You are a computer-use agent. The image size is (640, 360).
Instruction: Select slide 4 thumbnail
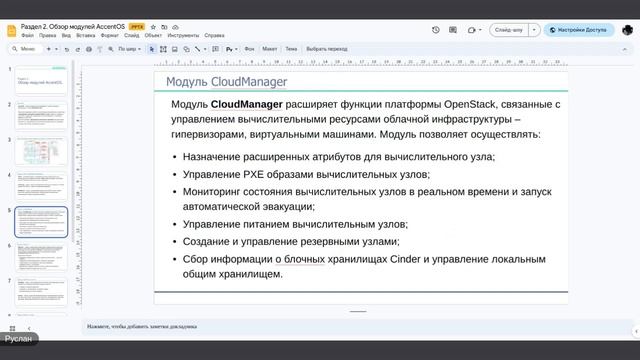click(x=41, y=187)
